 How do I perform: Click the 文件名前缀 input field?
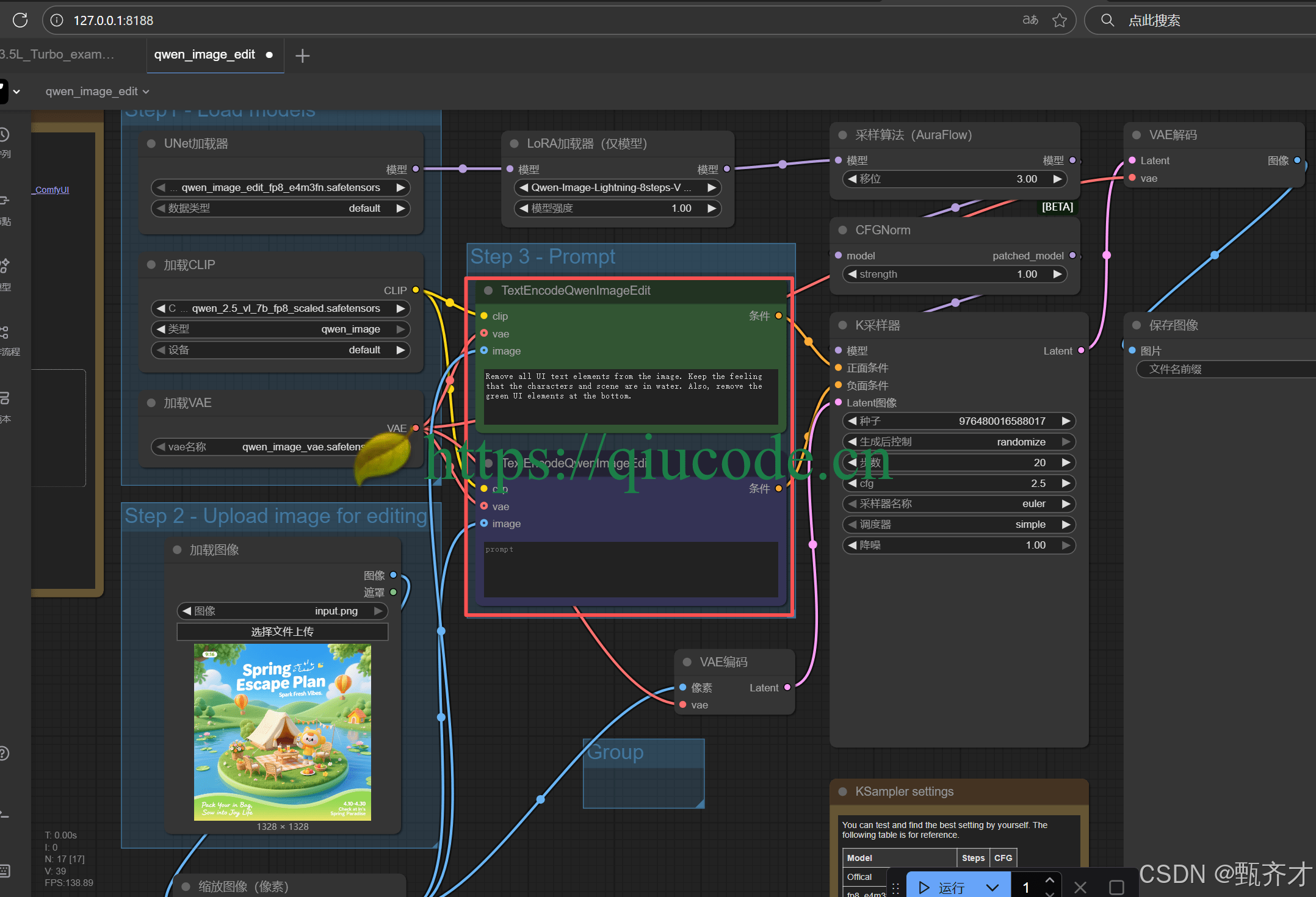[1226, 369]
